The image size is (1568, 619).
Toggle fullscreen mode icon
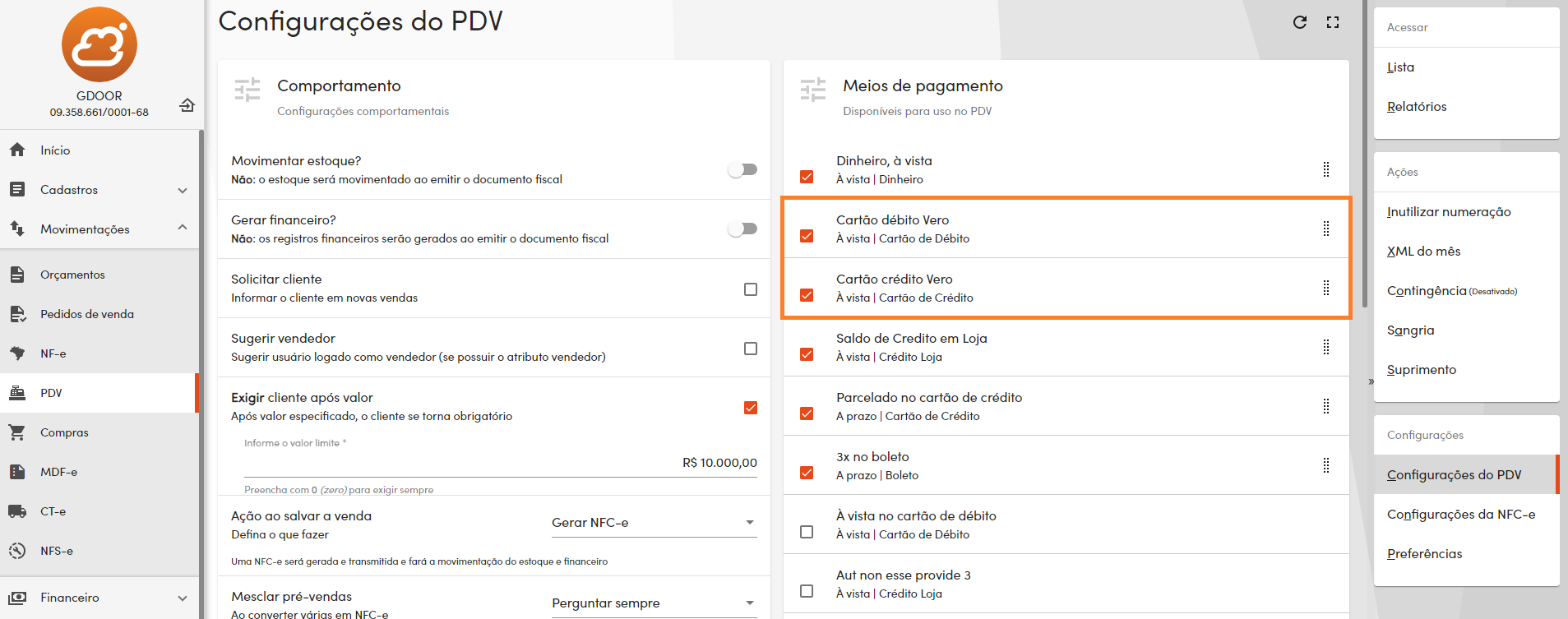[1333, 22]
